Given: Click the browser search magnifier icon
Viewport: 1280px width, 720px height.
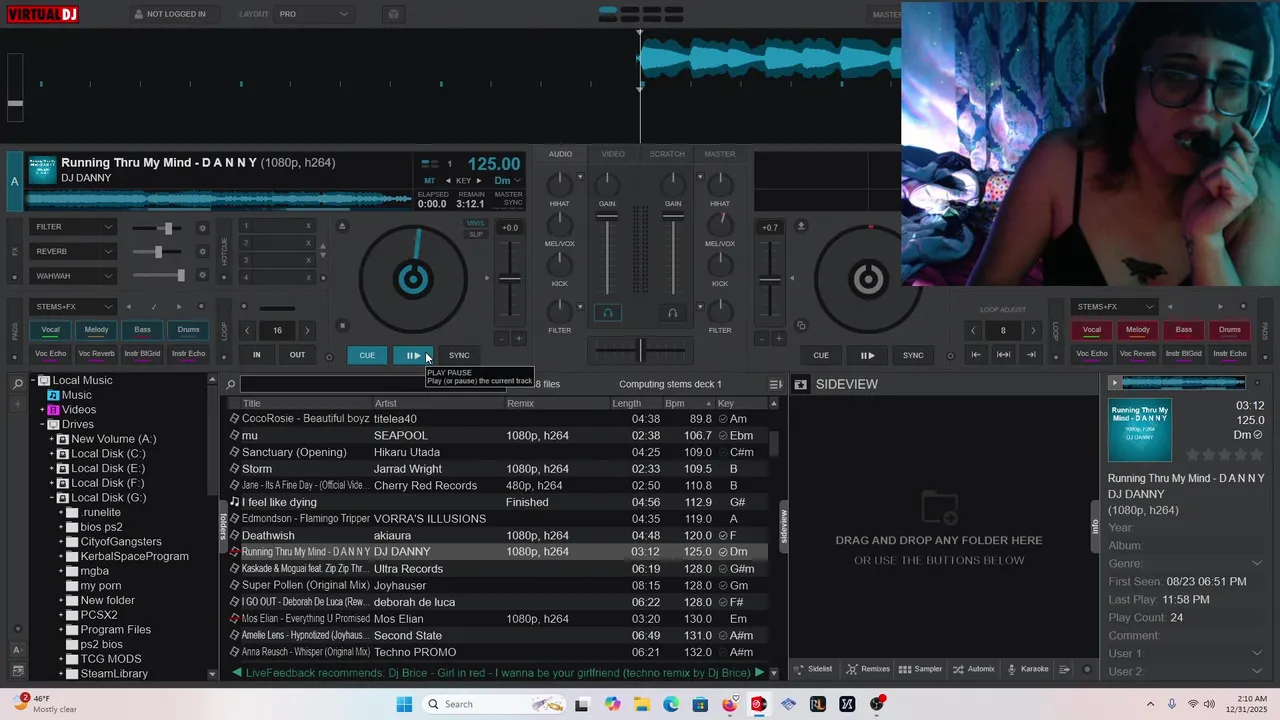Looking at the screenshot, I should 231,384.
